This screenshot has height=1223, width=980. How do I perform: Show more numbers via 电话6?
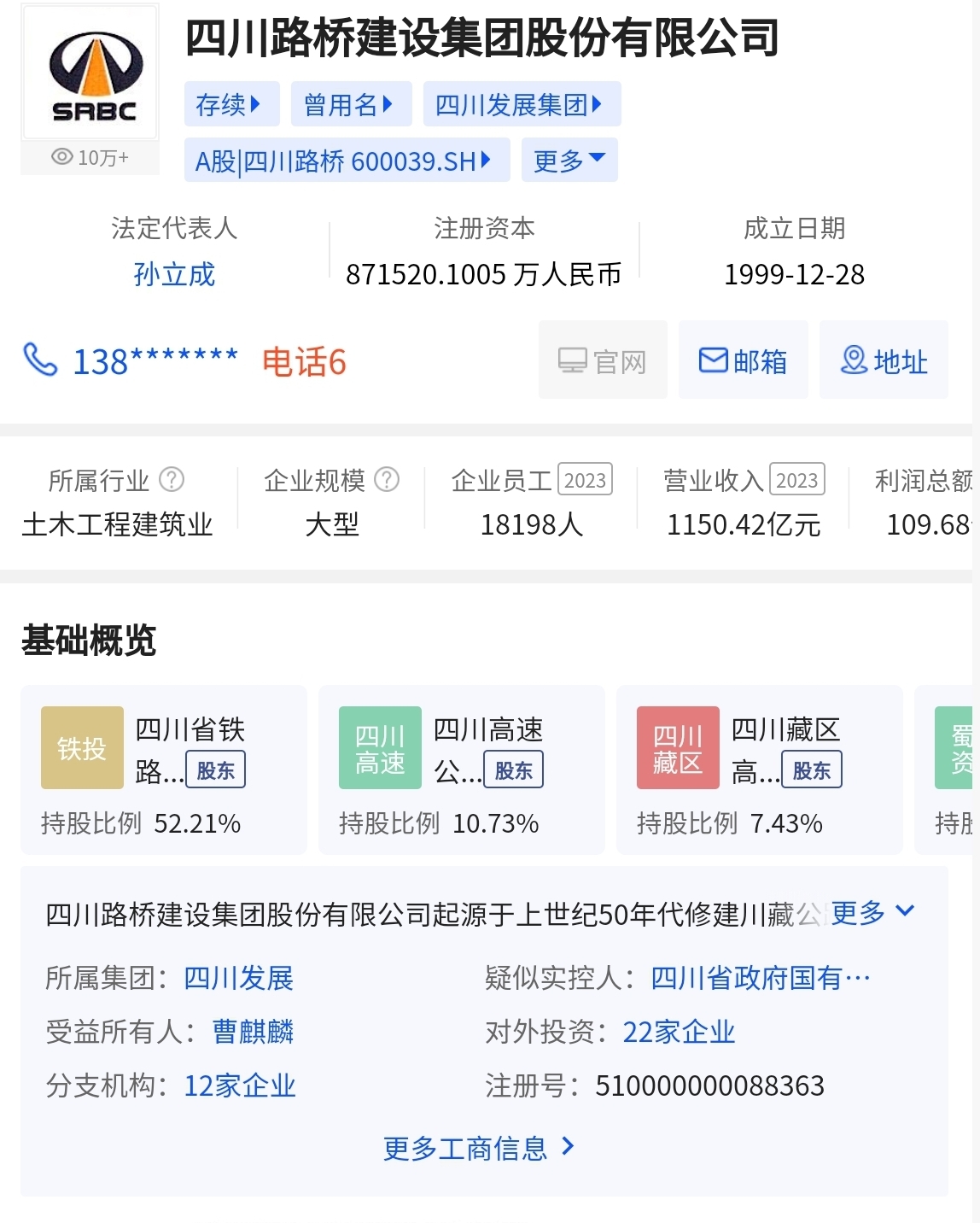[x=304, y=361]
